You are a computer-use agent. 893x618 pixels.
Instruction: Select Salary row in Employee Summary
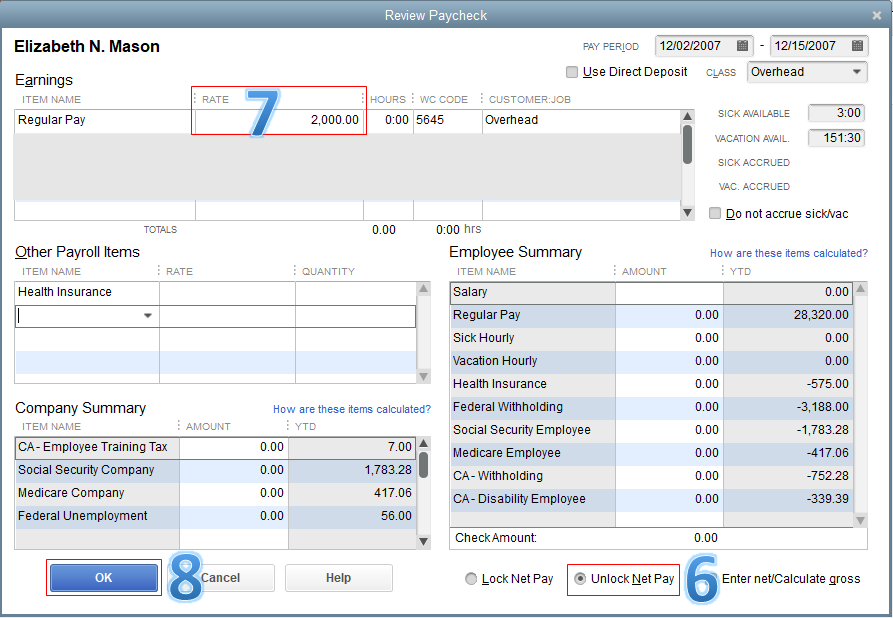click(652, 292)
